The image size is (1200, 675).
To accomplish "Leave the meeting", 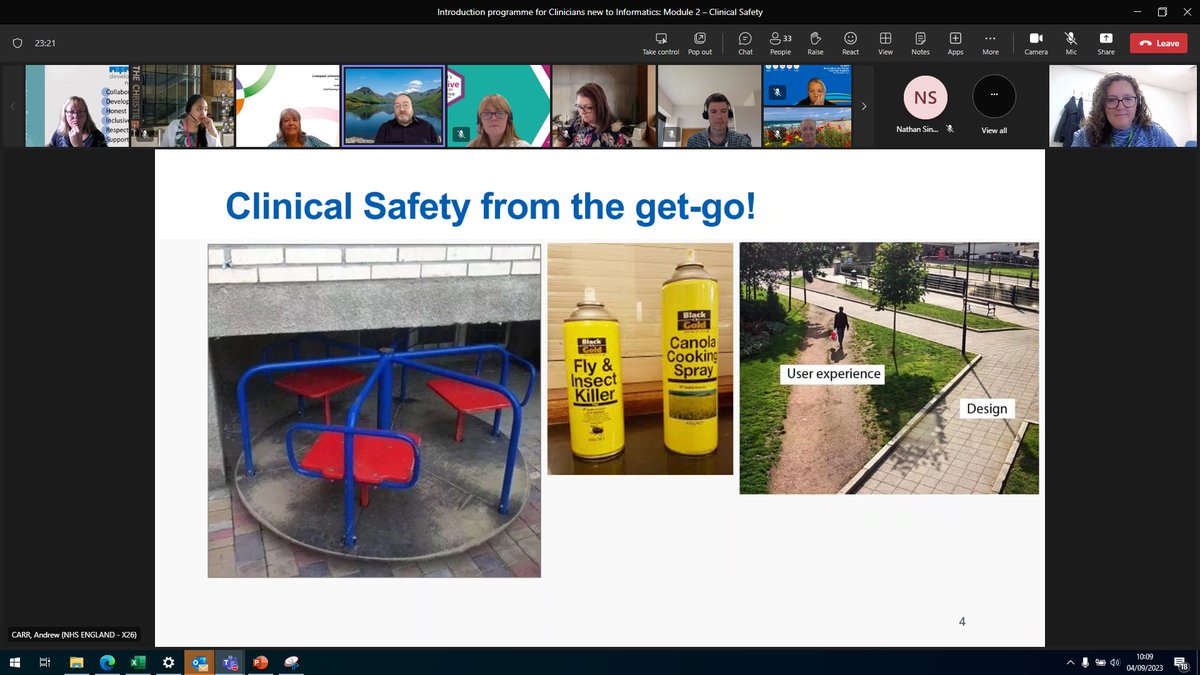I will tap(1159, 43).
